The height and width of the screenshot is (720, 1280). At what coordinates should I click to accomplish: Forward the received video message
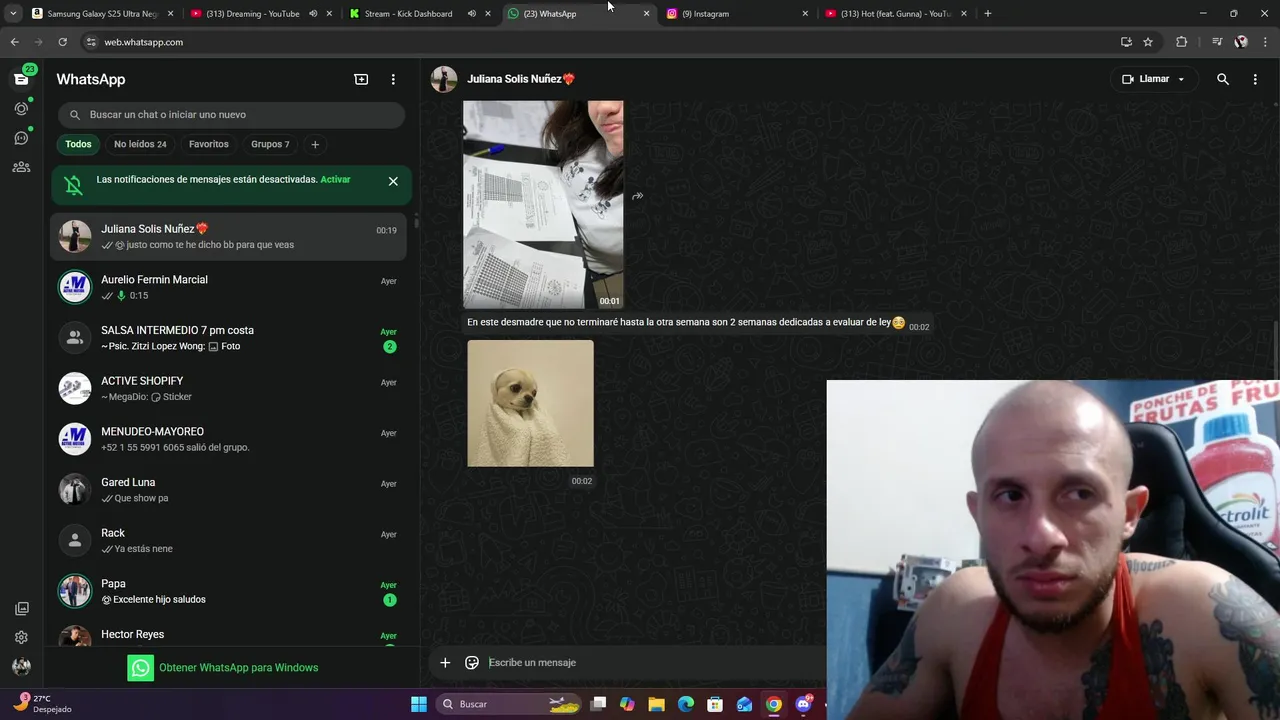[637, 196]
